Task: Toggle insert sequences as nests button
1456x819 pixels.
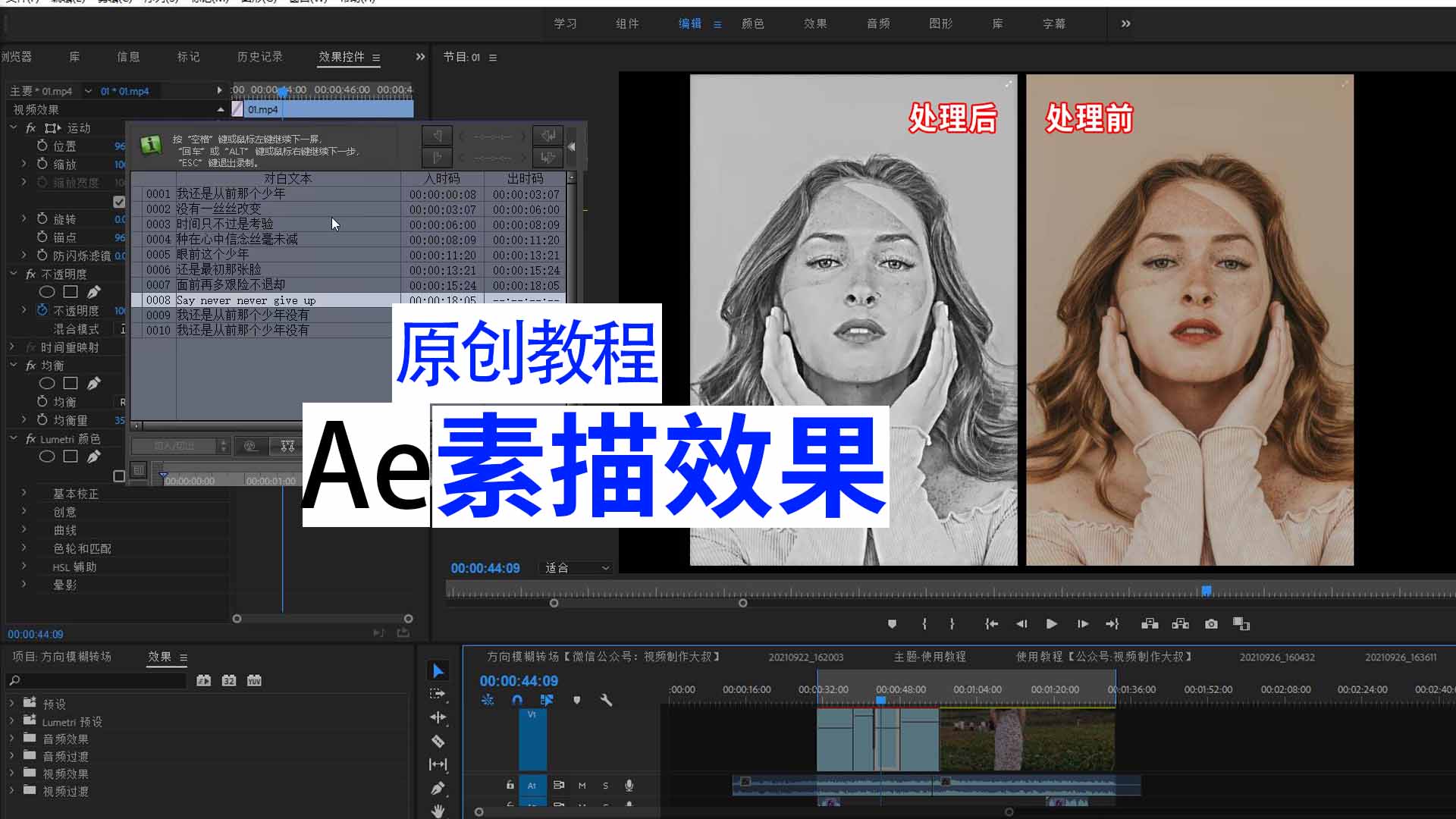Action: click(488, 700)
